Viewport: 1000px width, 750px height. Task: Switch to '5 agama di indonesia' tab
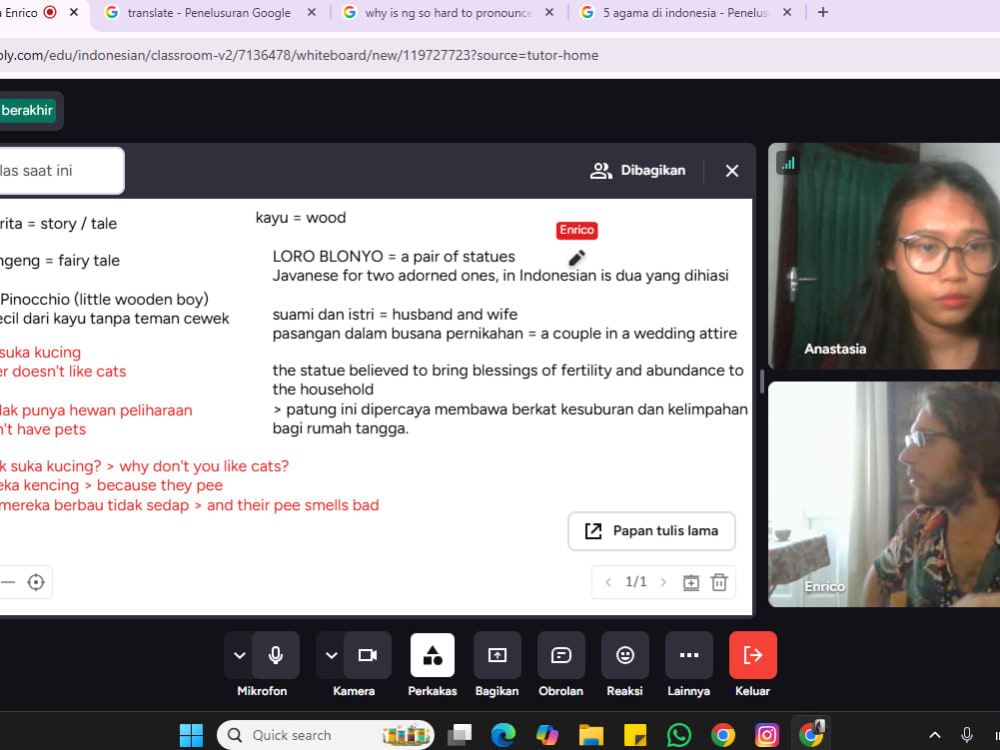[x=686, y=13]
